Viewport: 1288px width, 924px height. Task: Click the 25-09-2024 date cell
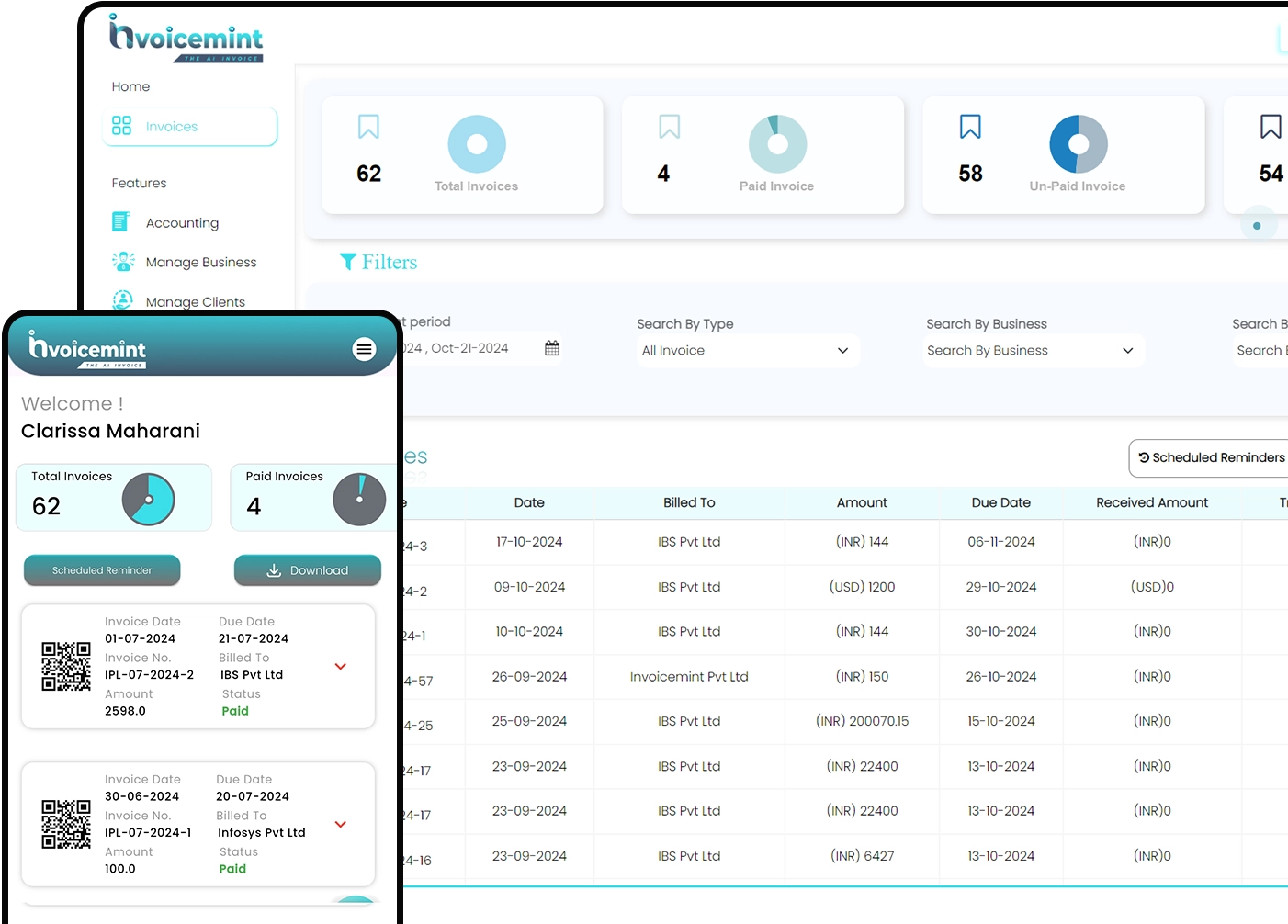pos(529,721)
